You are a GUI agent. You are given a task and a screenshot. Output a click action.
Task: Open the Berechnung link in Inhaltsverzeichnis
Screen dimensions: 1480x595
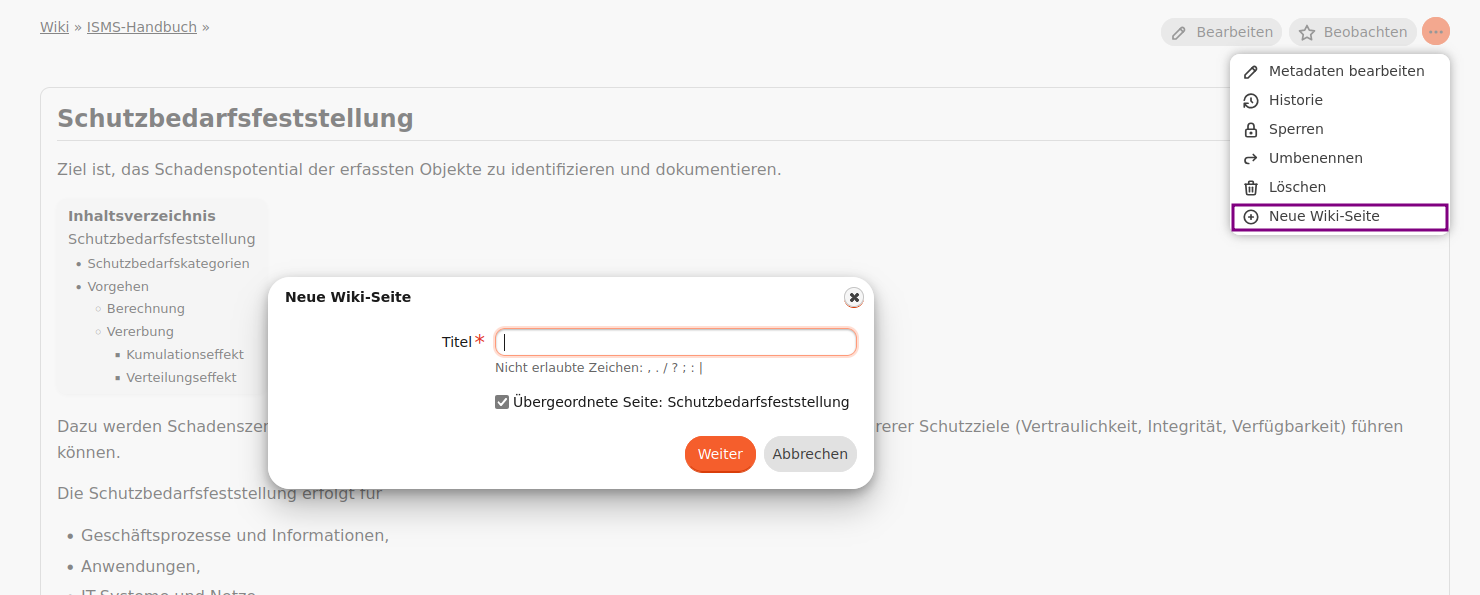pyautogui.click(x=145, y=308)
